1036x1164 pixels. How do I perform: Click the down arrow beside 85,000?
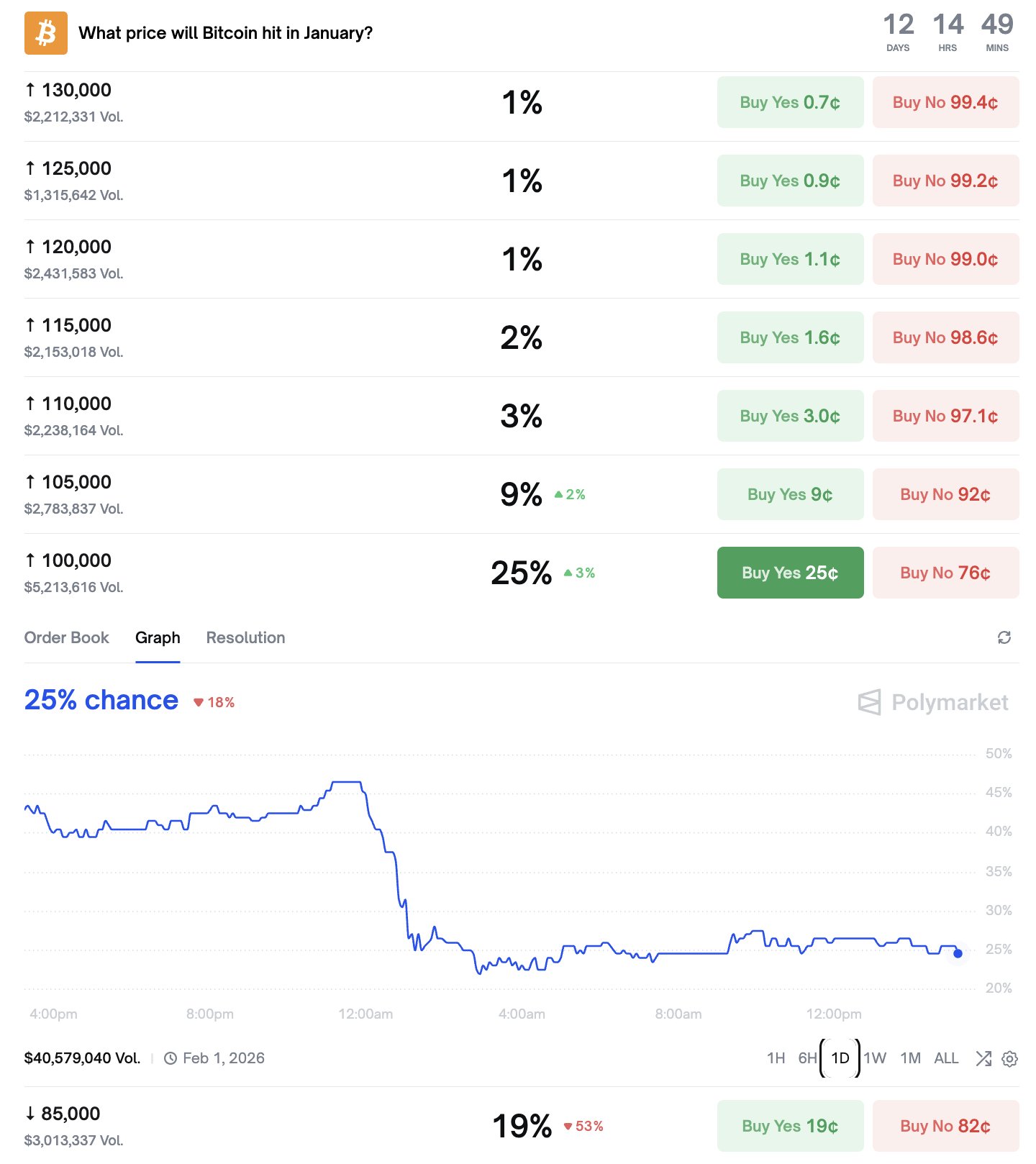click(30, 1114)
